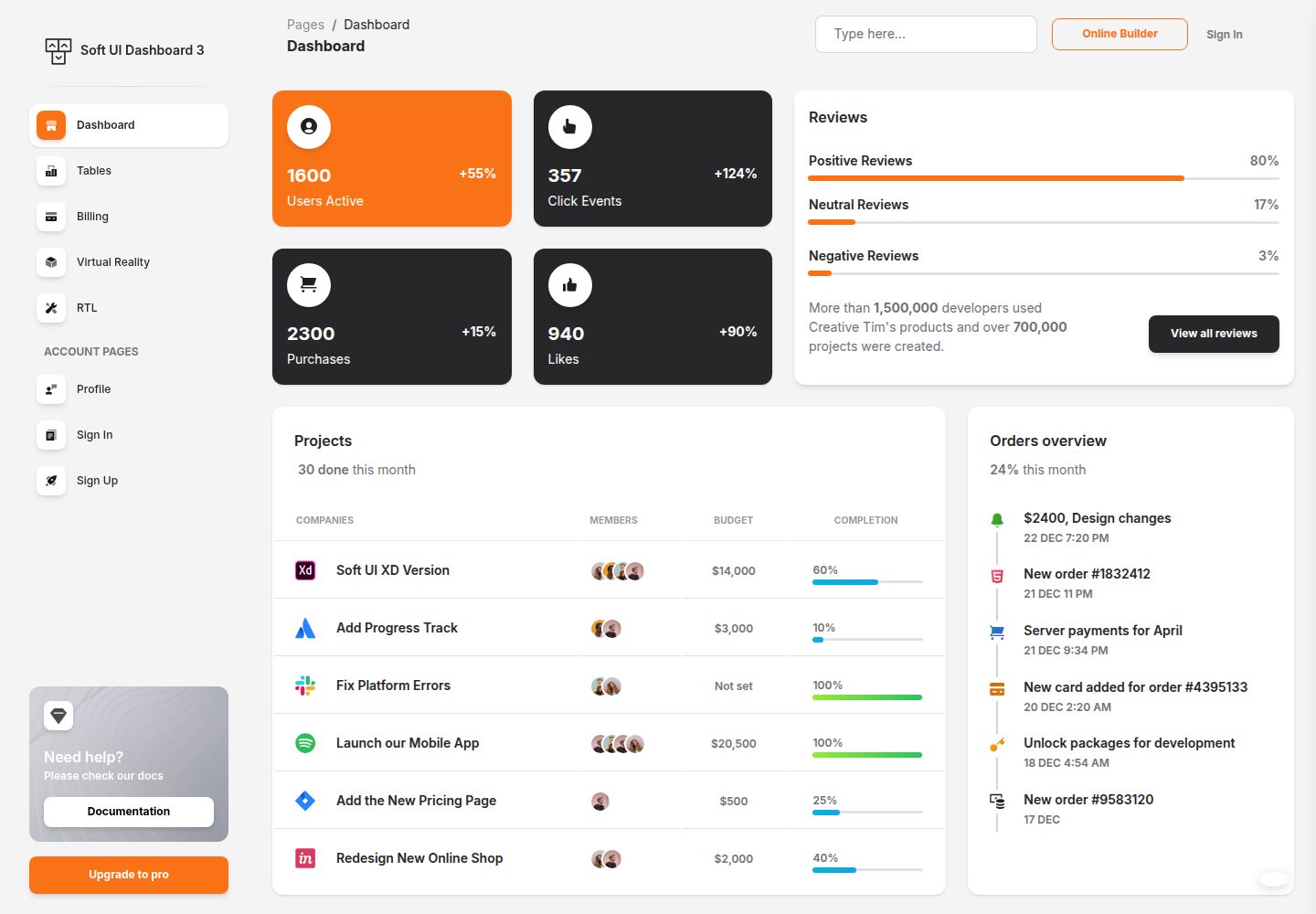Image resolution: width=1316 pixels, height=914 pixels.
Task: Open the Sign In page from sidebar
Action: coord(129,435)
